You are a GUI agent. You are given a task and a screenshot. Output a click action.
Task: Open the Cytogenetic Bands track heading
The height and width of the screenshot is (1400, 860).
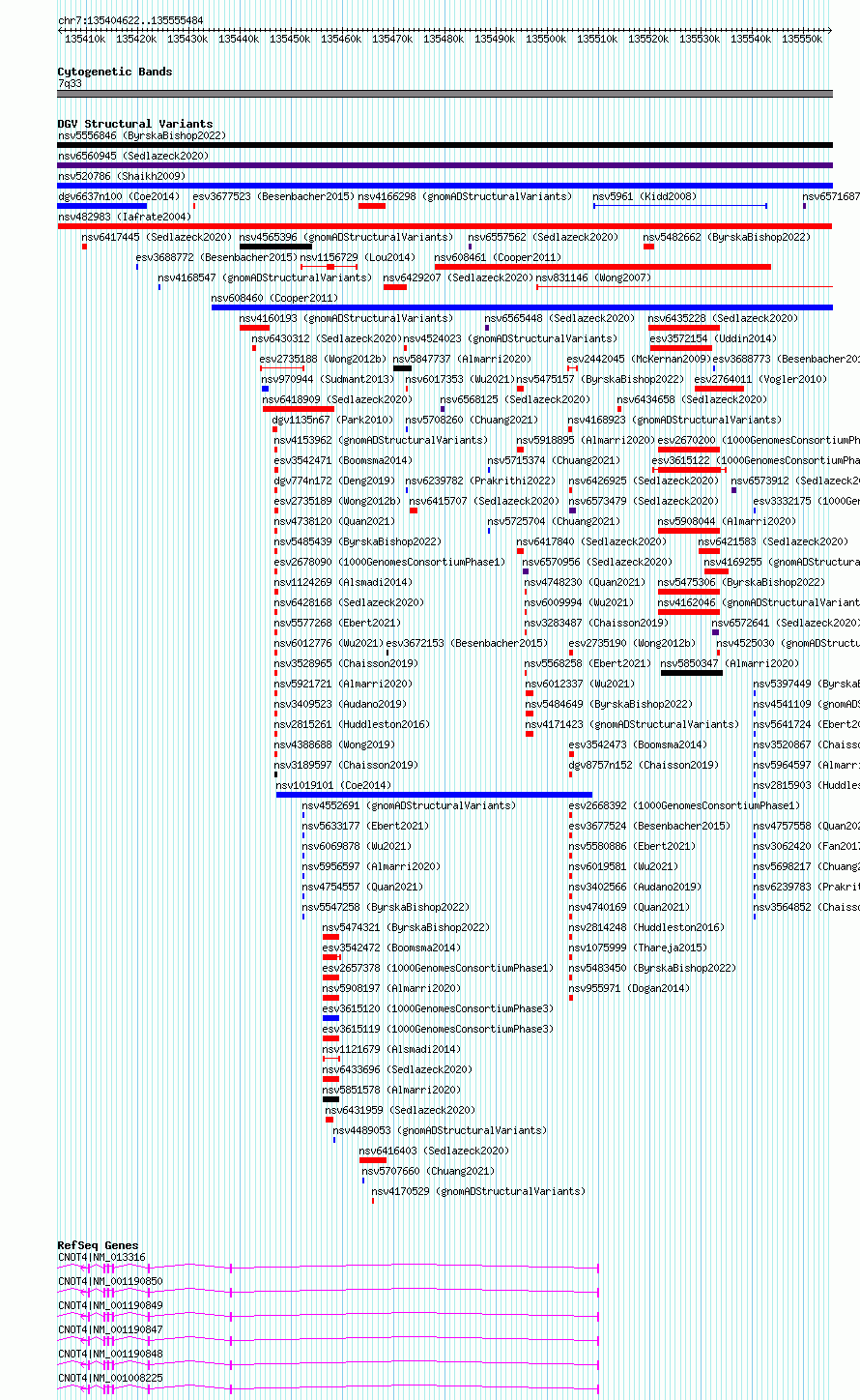[115, 72]
